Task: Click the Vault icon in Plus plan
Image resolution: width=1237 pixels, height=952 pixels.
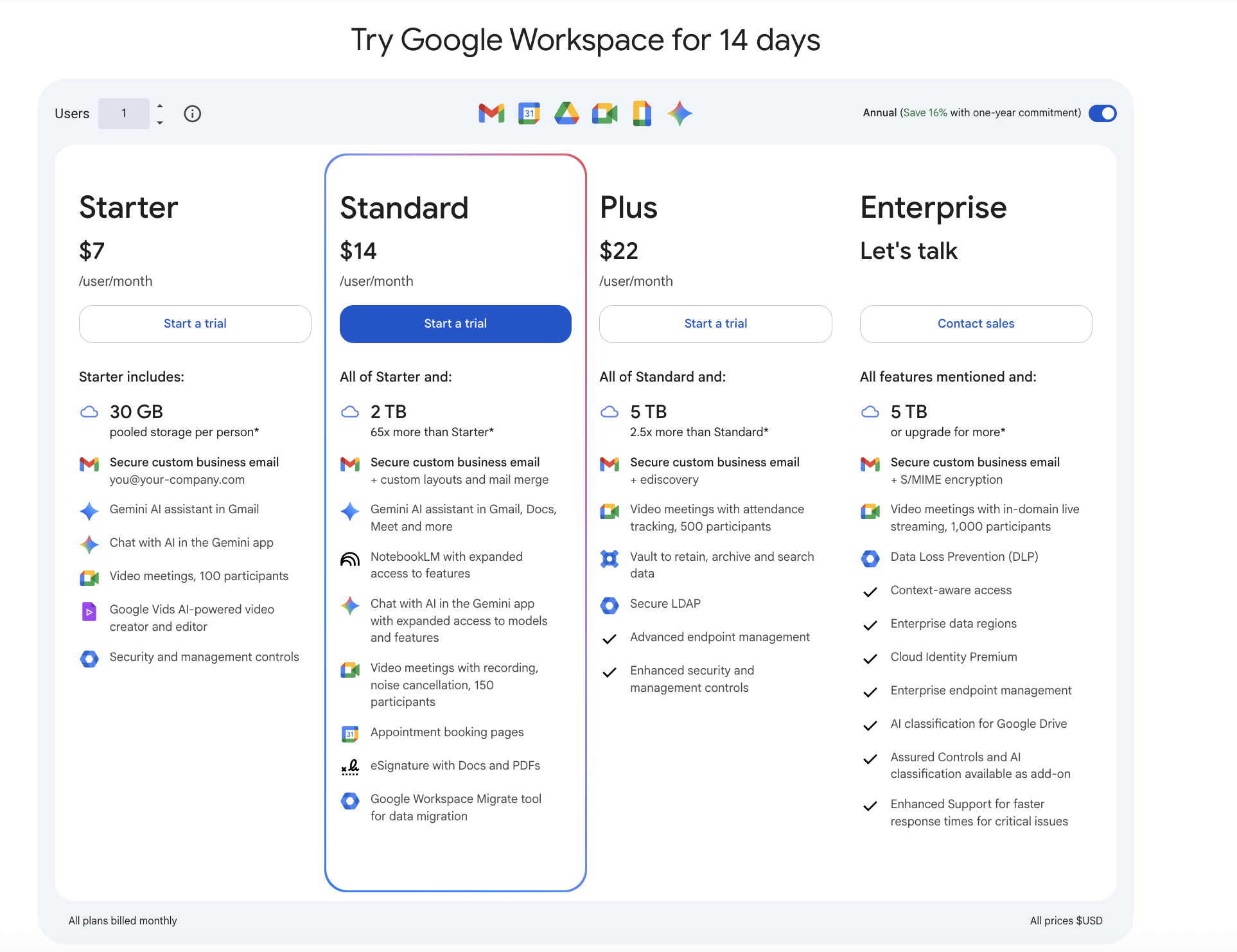Action: [x=610, y=559]
